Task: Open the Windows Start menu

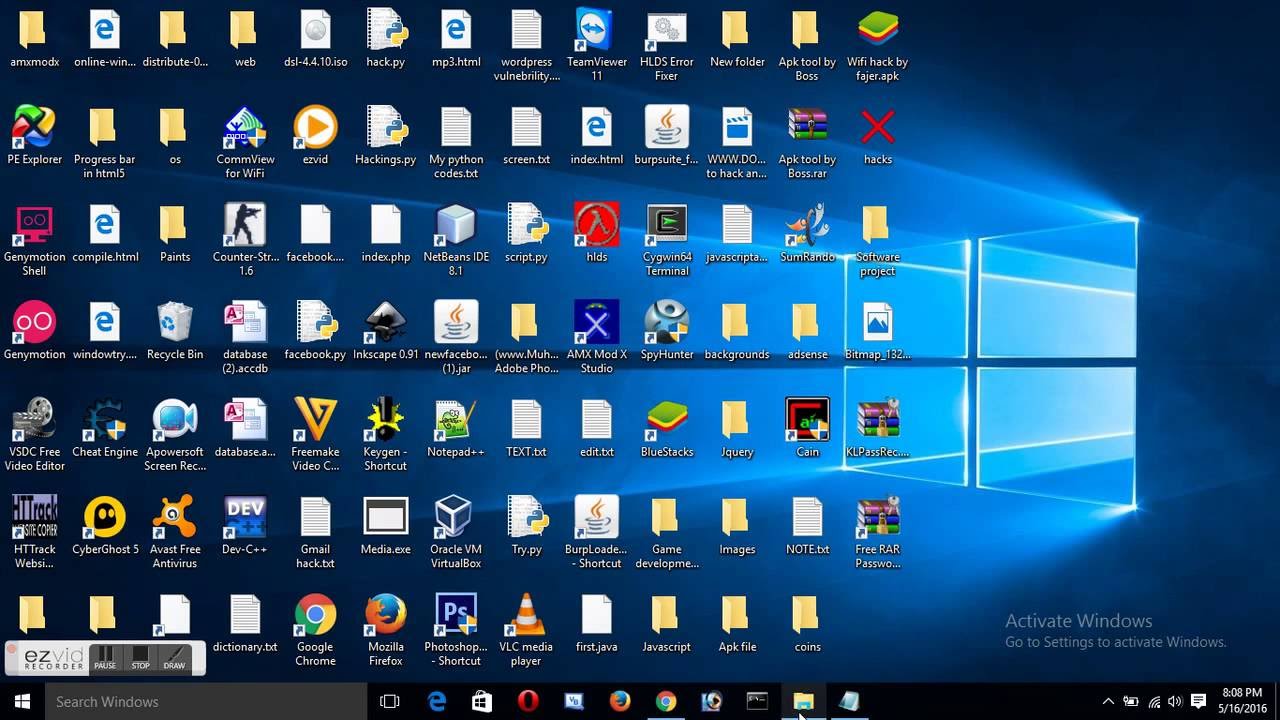Action: click(x=22, y=701)
